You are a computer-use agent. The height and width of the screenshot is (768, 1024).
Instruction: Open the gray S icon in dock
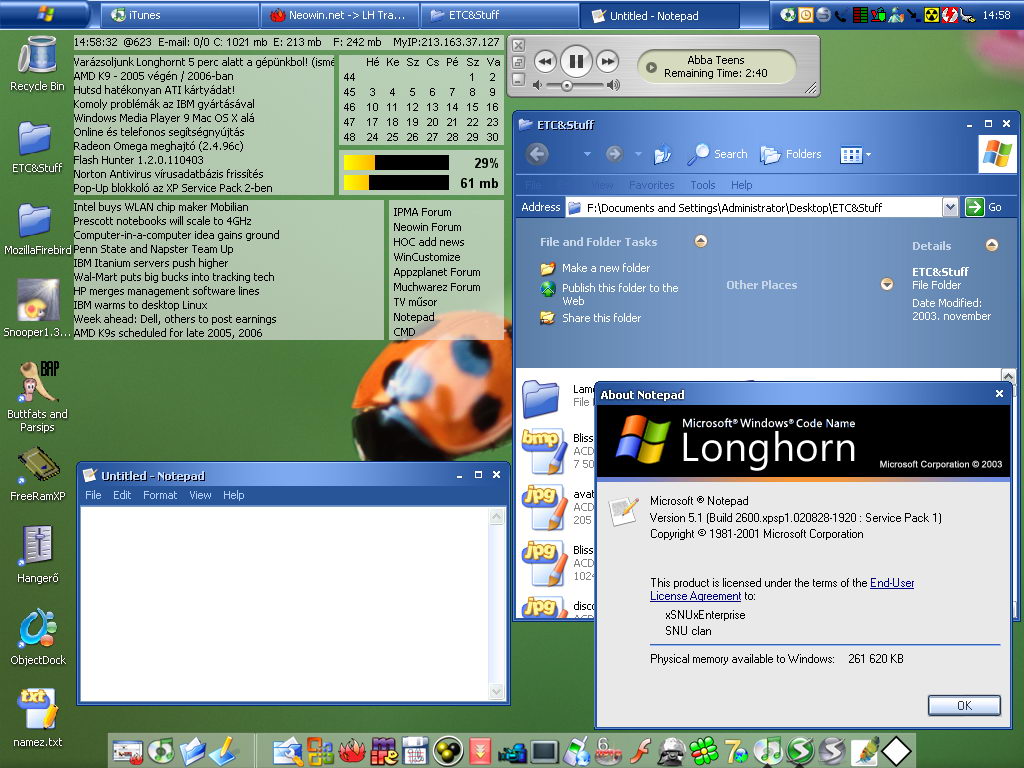832,752
